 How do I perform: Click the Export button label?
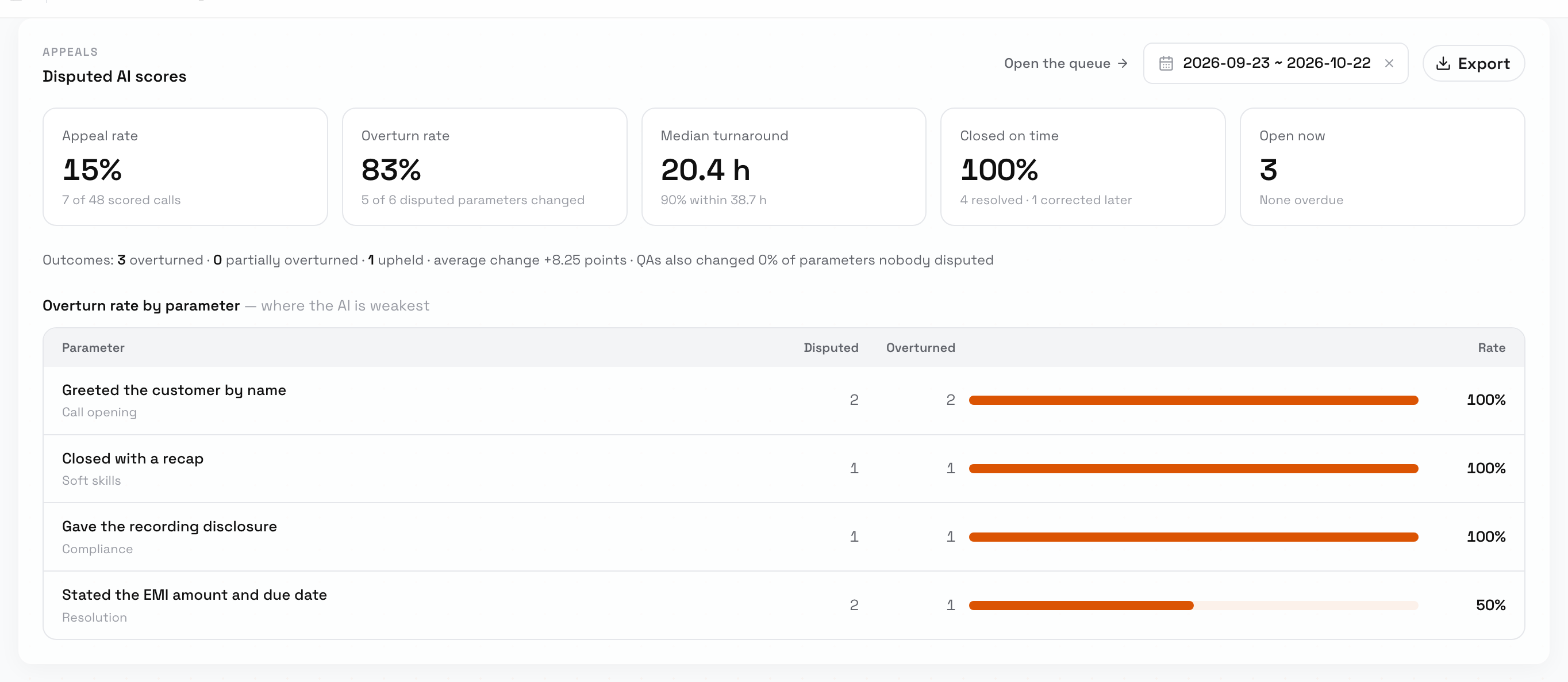pos(1484,63)
